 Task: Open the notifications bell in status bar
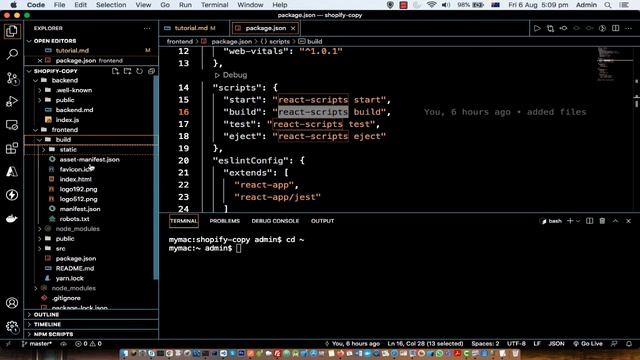pos(629,344)
